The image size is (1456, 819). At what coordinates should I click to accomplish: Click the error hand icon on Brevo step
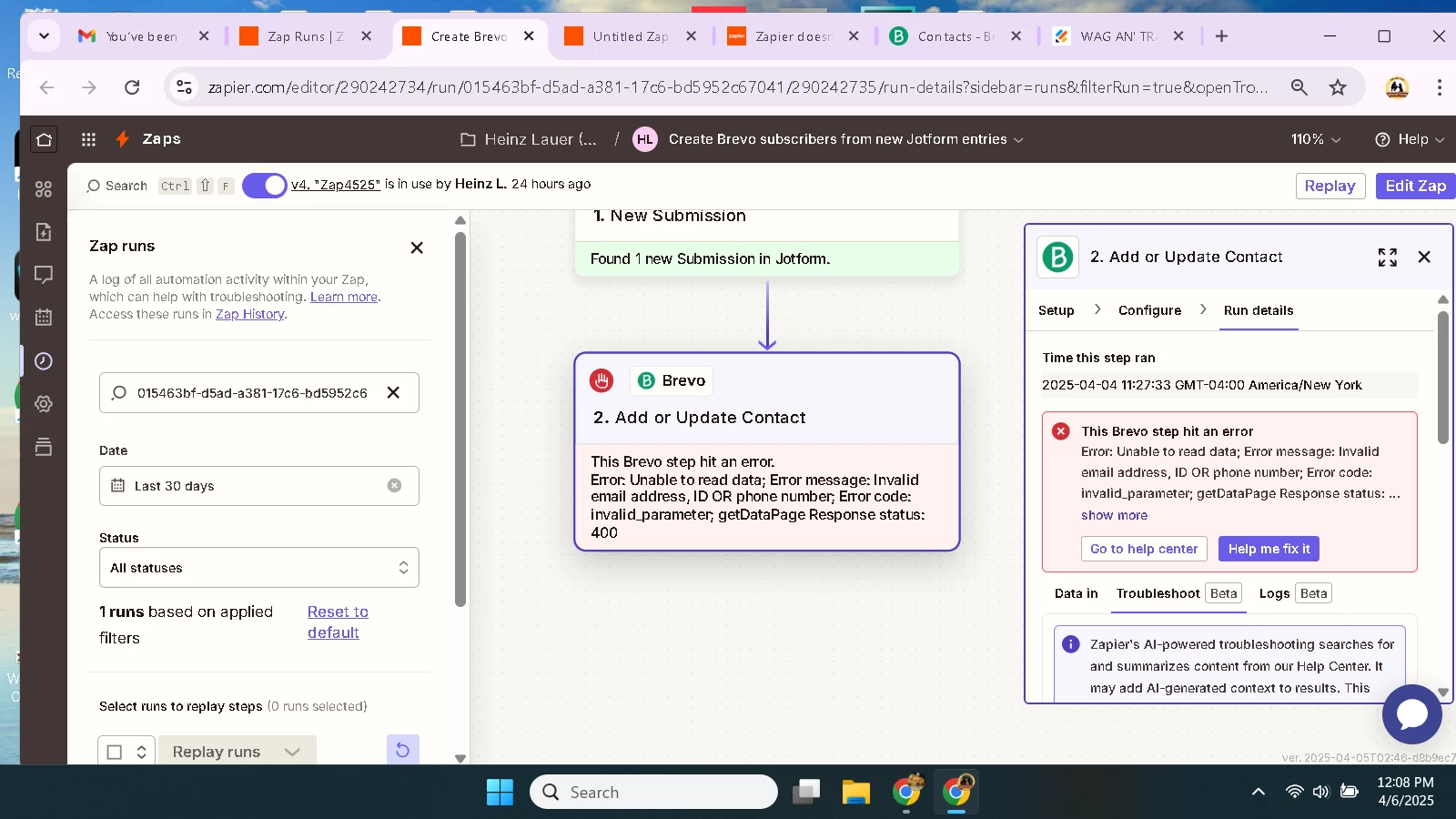coord(602,380)
